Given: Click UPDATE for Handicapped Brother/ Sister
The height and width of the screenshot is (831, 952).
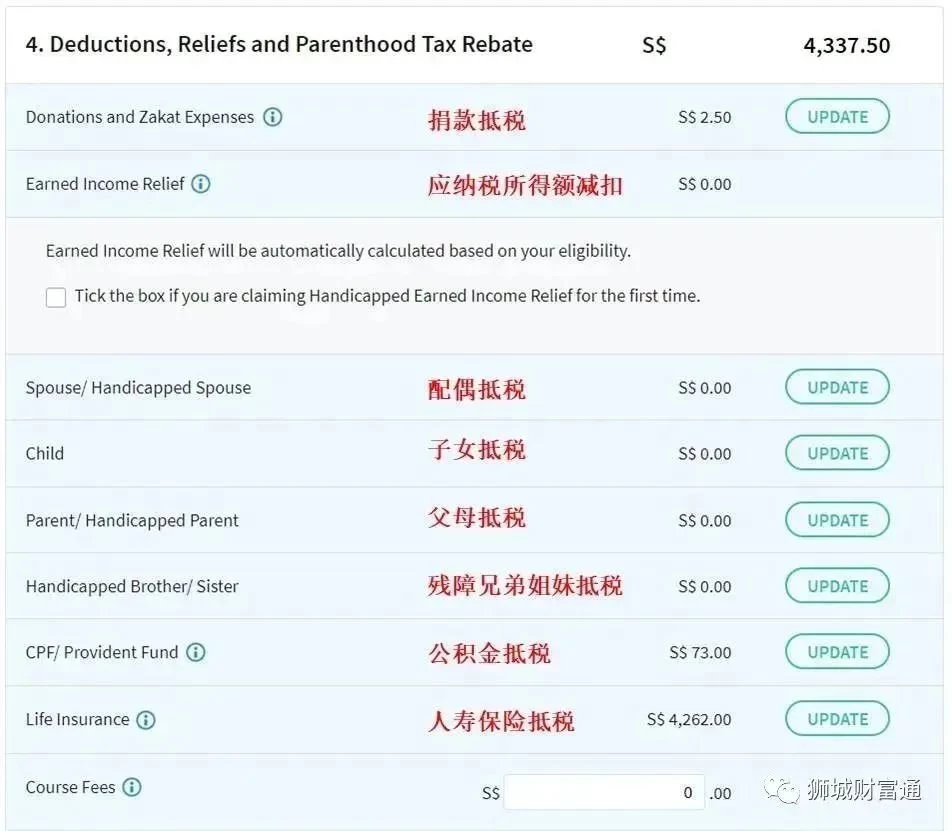Looking at the screenshot, I should 837,586.
